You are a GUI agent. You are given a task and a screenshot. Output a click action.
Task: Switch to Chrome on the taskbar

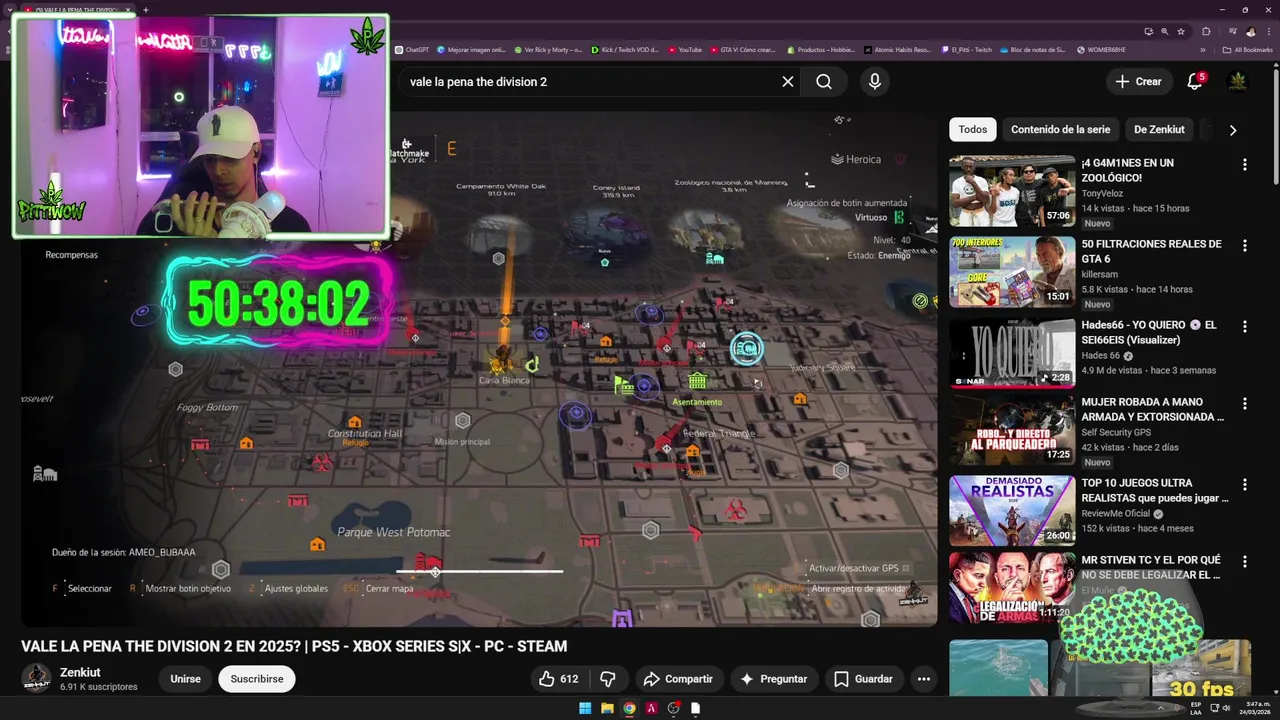tap(629, 708)
